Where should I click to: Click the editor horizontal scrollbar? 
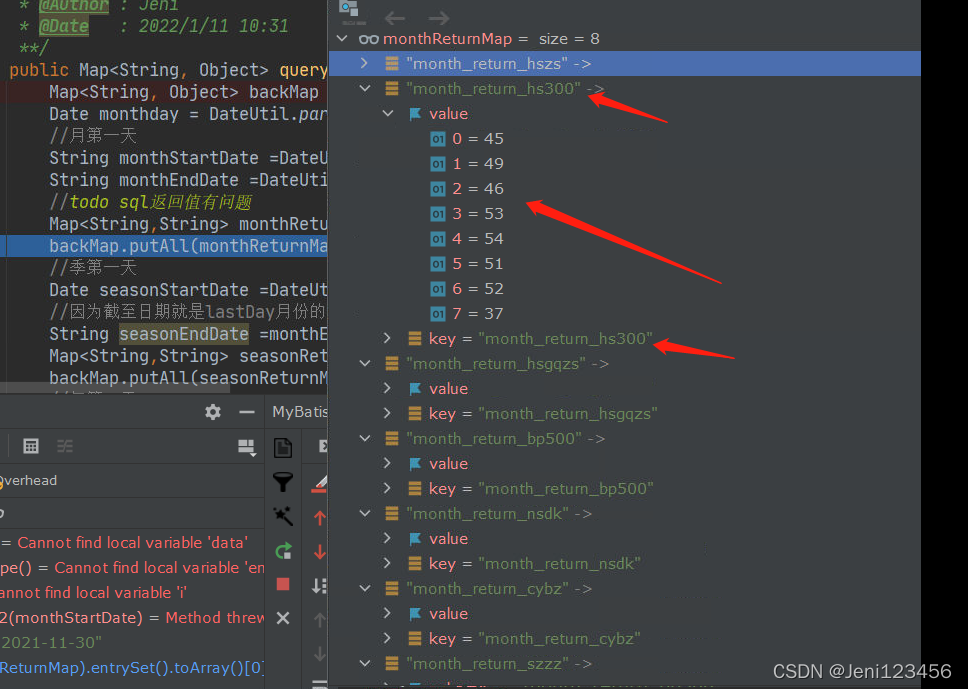click(x=115, y=388)
